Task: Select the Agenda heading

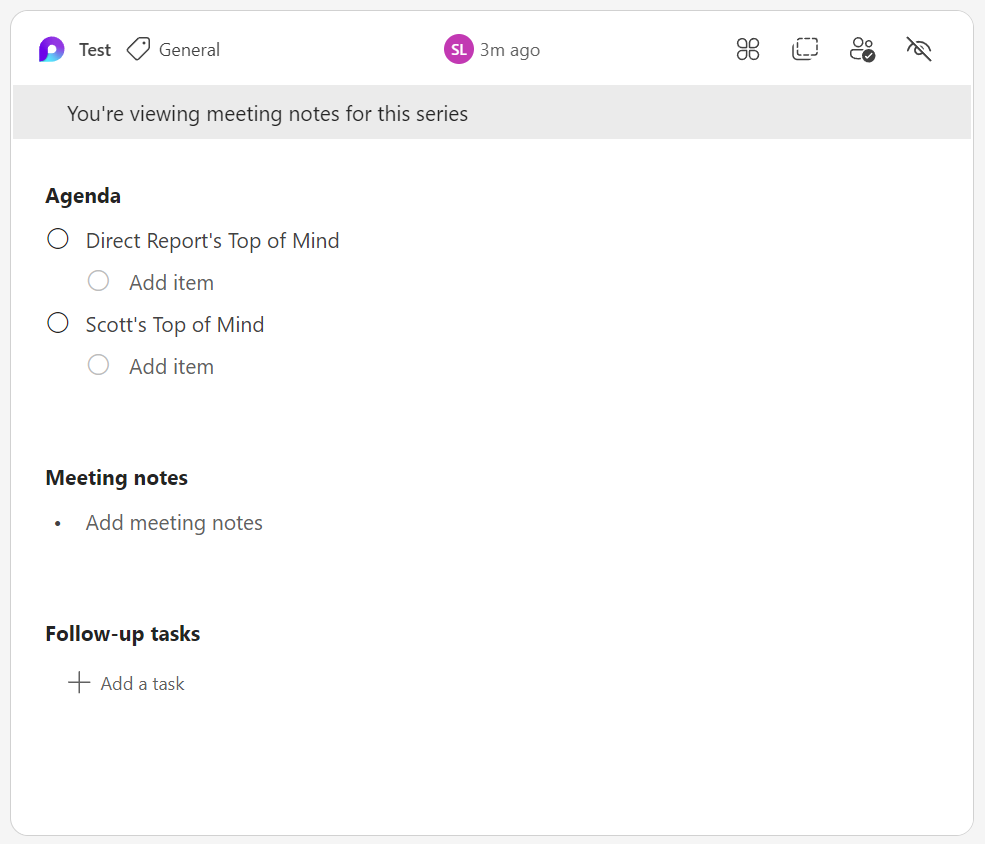Action: click(x=83, y=195)
